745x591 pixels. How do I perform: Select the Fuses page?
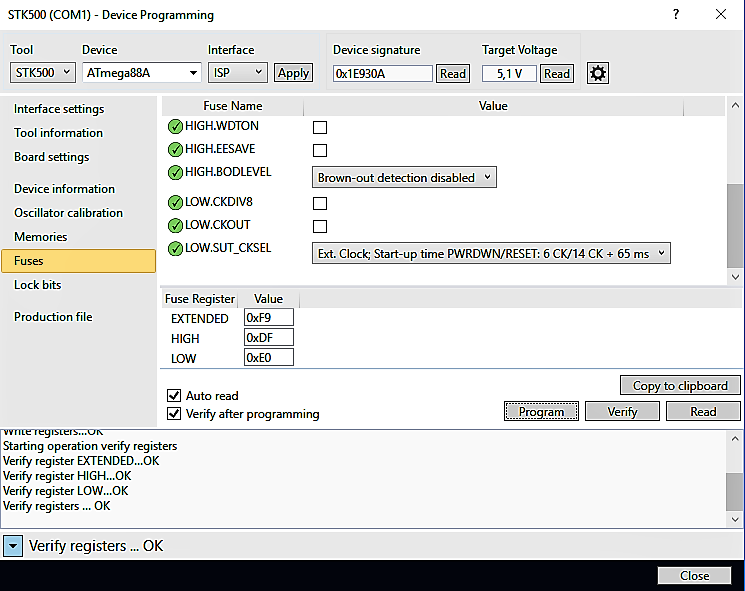pos(78,261)
